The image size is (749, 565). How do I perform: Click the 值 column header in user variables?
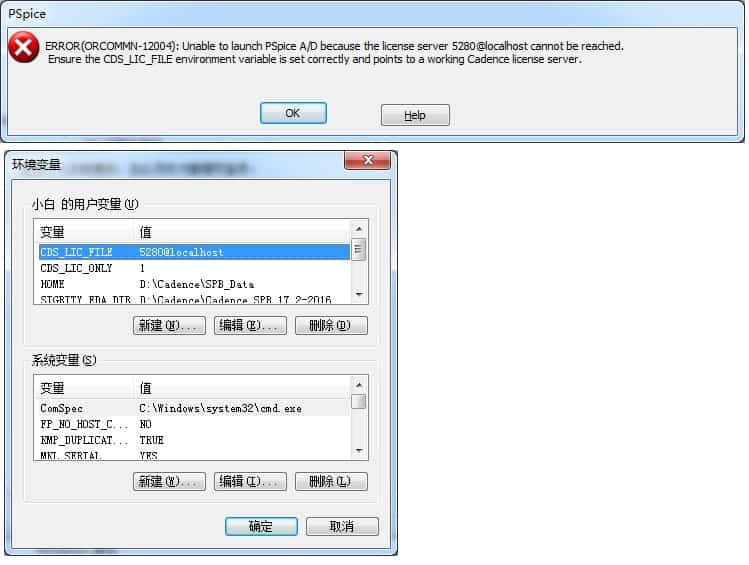244,232
